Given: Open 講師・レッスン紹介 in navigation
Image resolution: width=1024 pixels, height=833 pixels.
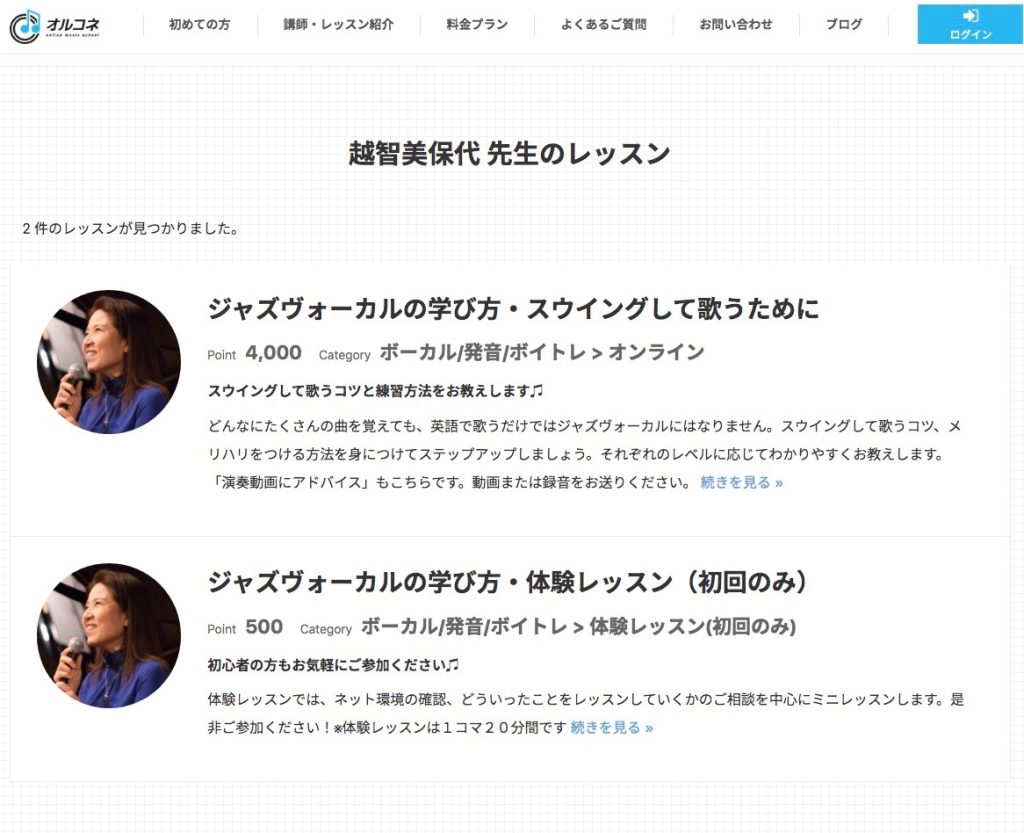Looking at the screenshot, I should tap(338, 25).
